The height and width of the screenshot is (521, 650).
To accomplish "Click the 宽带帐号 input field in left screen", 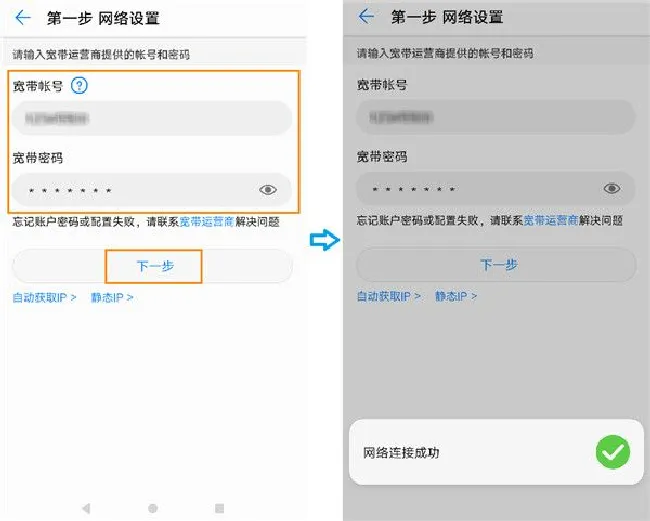I will 152,118.
